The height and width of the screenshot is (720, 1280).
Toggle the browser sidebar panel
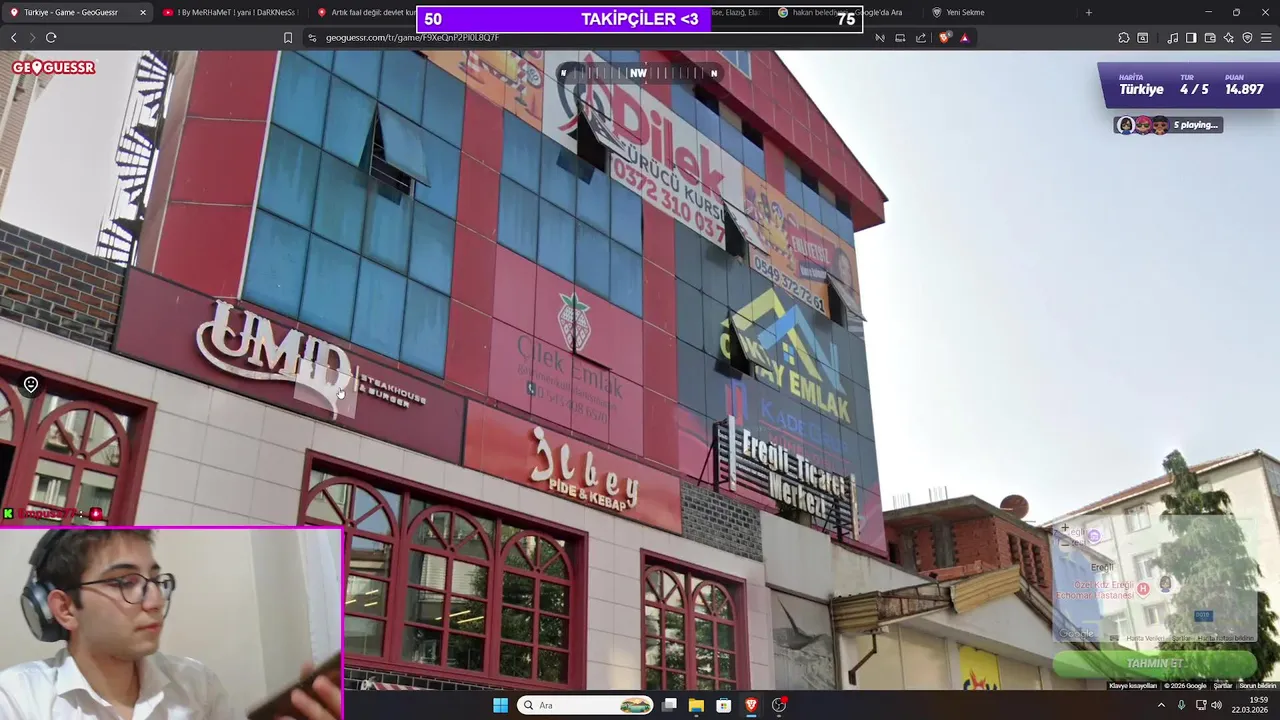coord(1191,37)
